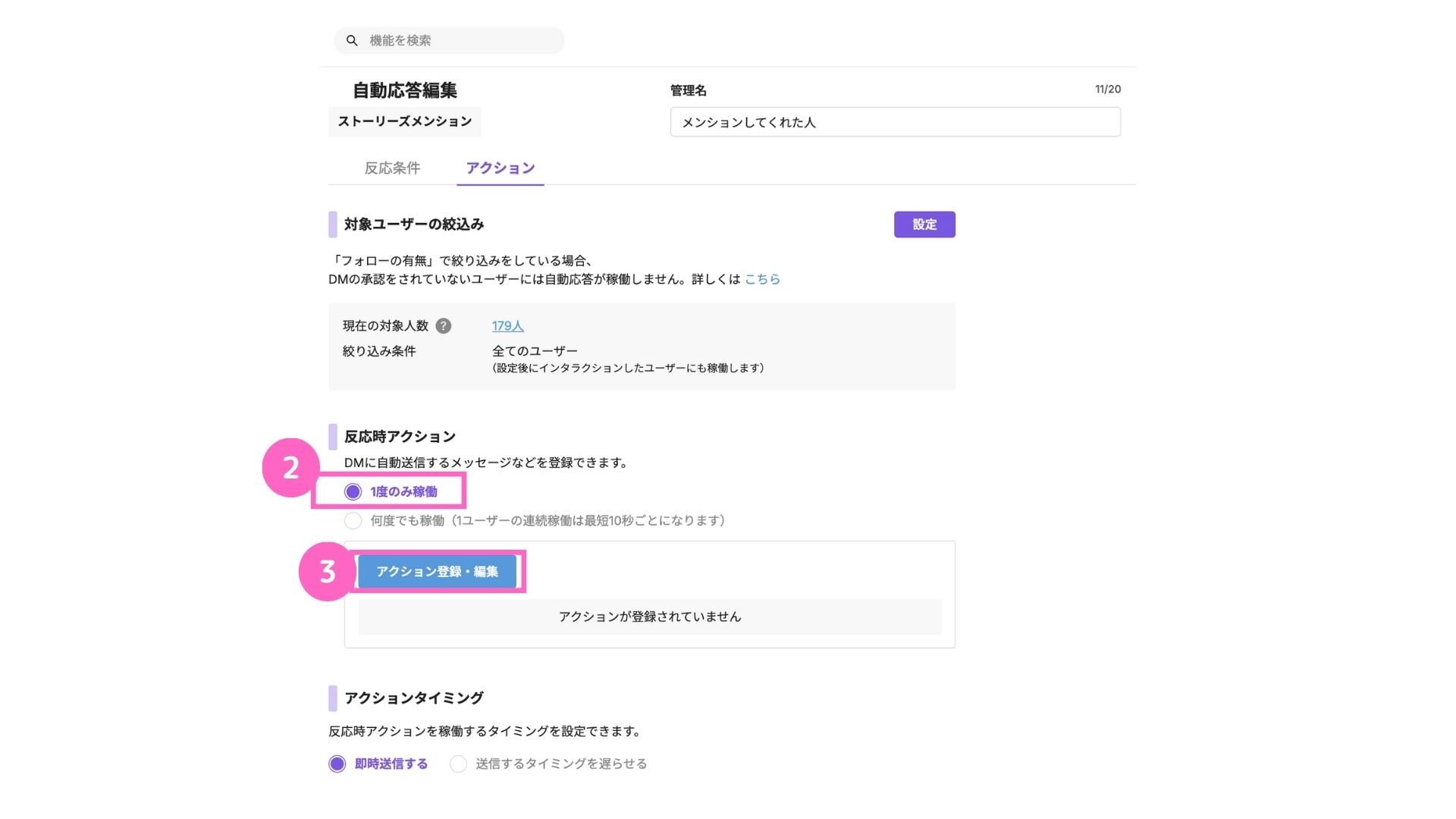Image resolution: width=1456 pixels, height=819 pixels.
Task: Click the ストーリーズメンション label
Action: pos(405,121)
